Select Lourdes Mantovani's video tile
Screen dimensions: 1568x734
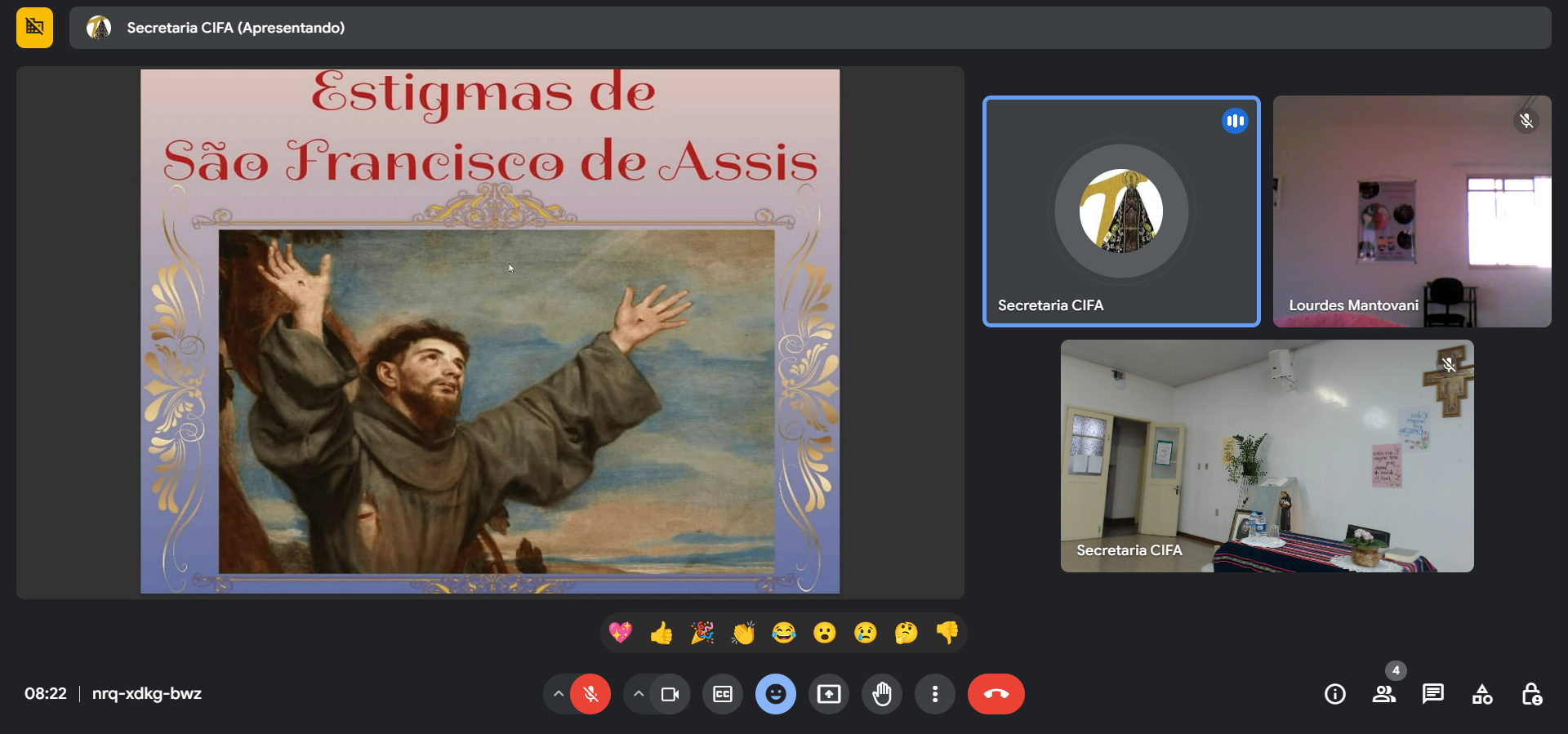tap(1412, 211)
